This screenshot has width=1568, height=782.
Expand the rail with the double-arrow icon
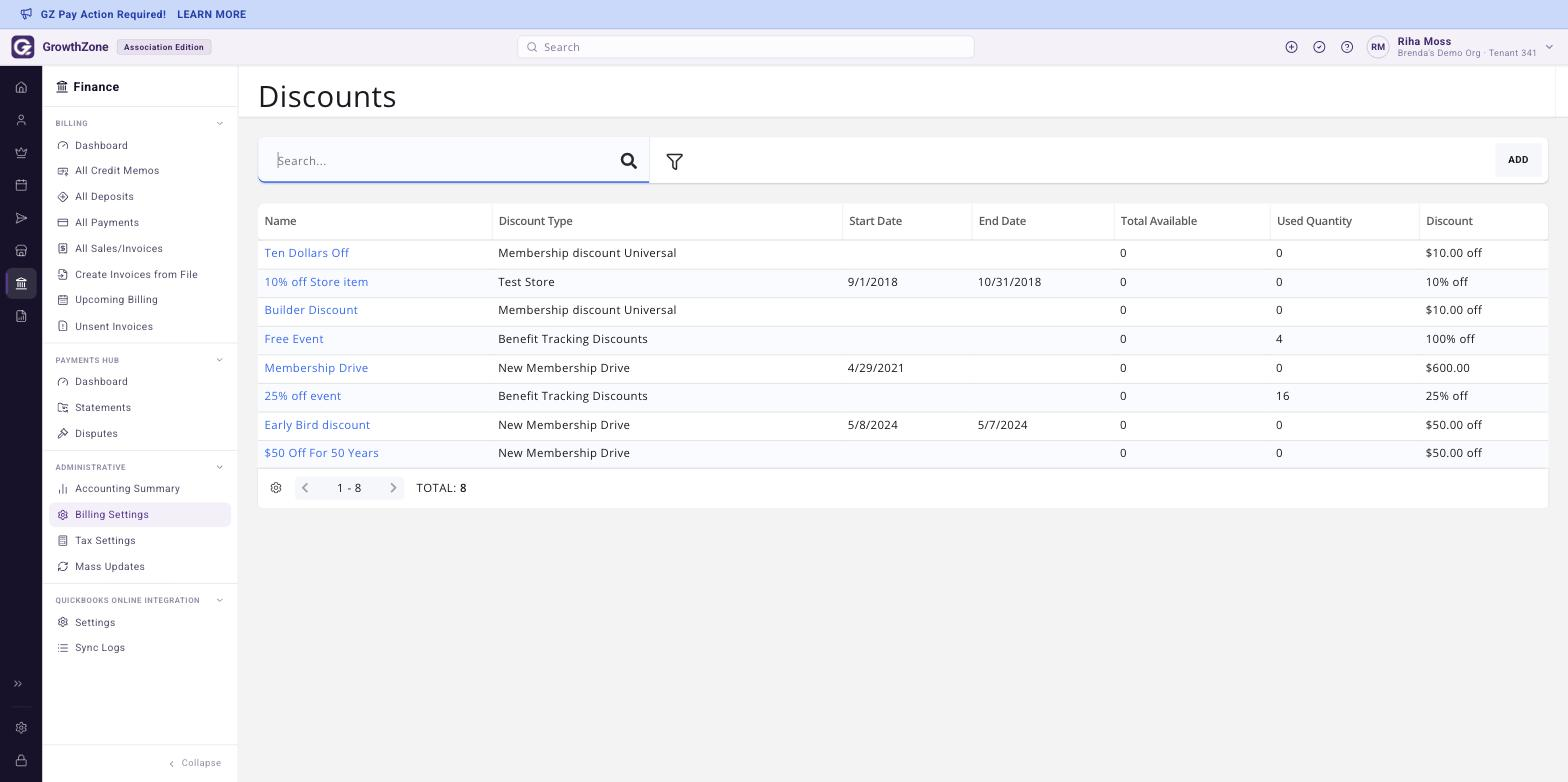pos(18,684)
